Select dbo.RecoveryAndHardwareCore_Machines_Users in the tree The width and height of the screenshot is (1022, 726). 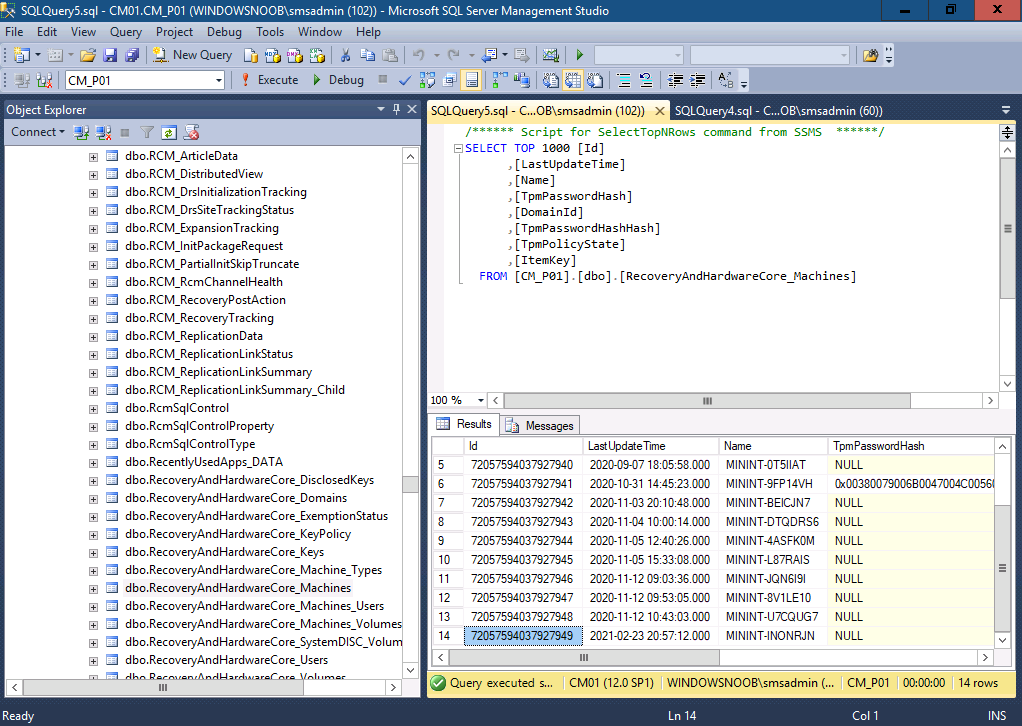coord(254,606)
